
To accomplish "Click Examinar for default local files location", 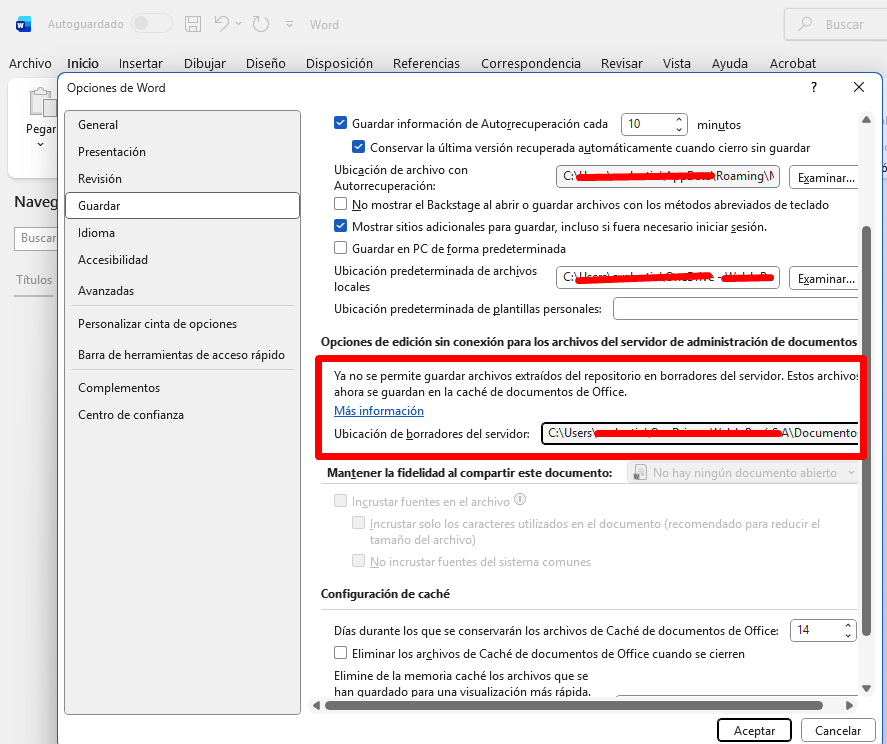I will click(x=825, y=278).
